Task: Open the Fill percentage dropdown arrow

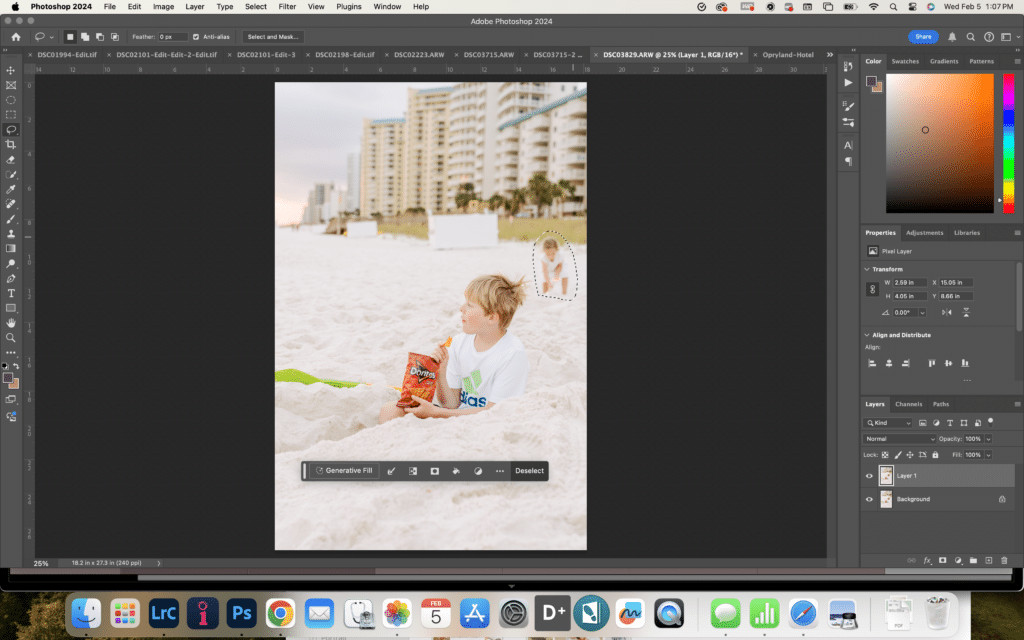Action: (989, 455)
